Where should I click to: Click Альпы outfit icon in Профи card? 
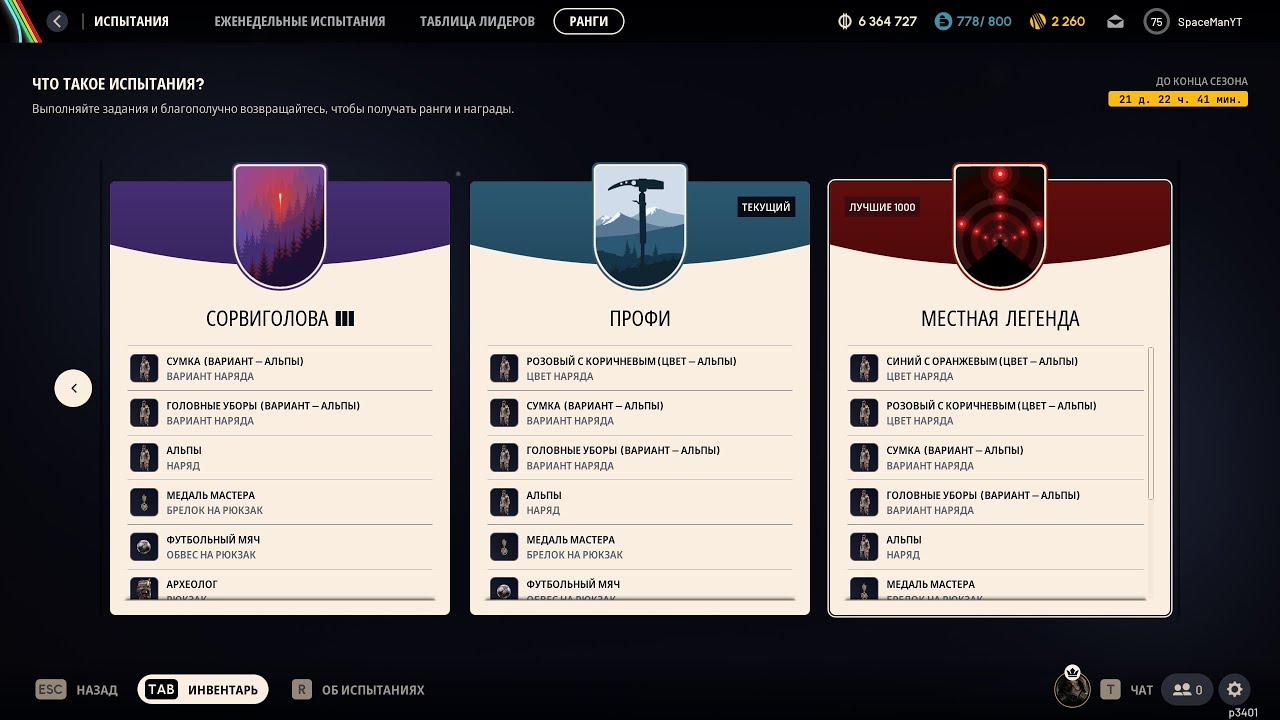(x=504, y=502)
